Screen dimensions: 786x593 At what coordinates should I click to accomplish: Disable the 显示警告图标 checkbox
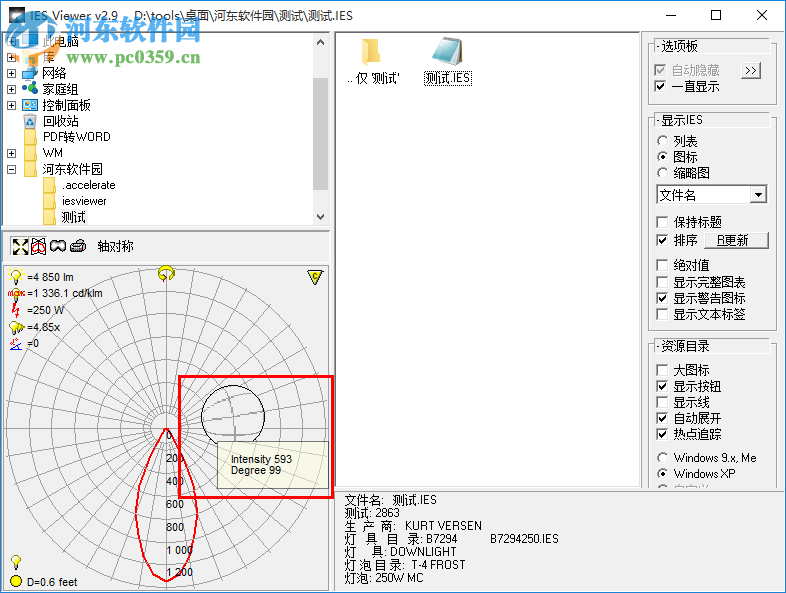[x=662, y=298]
